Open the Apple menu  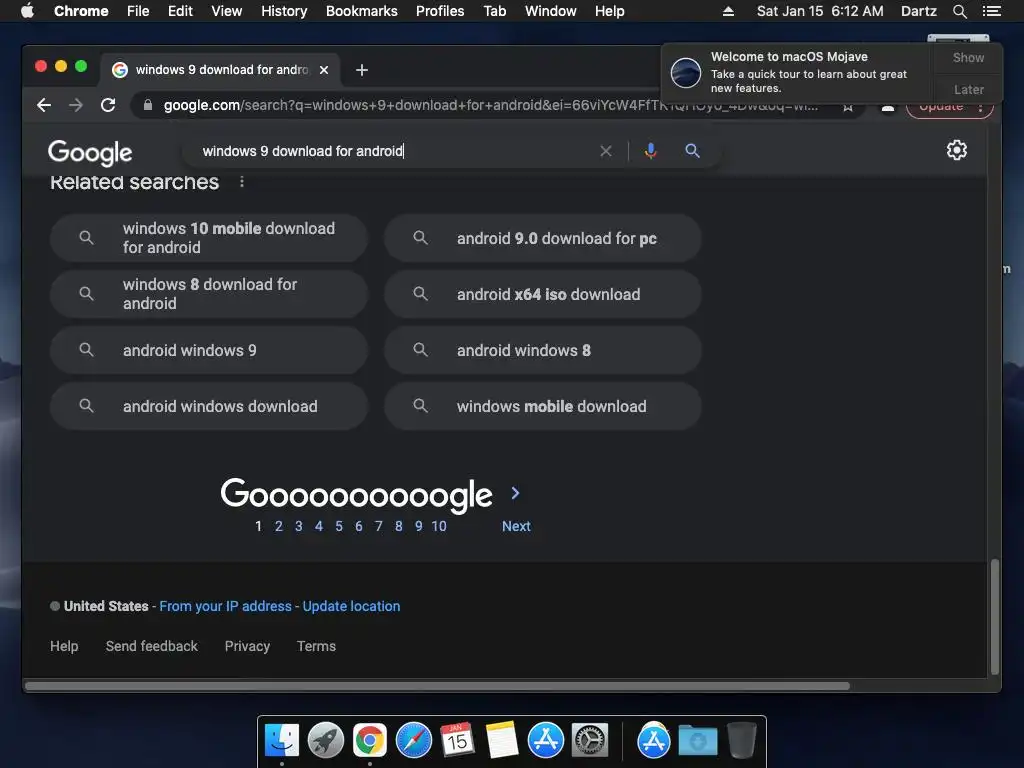[x=27, y=11]
